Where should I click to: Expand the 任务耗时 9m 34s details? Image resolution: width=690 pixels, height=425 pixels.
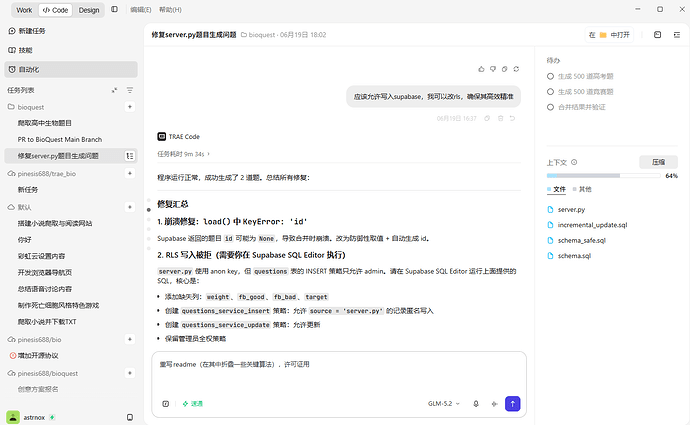click(184, 154)
